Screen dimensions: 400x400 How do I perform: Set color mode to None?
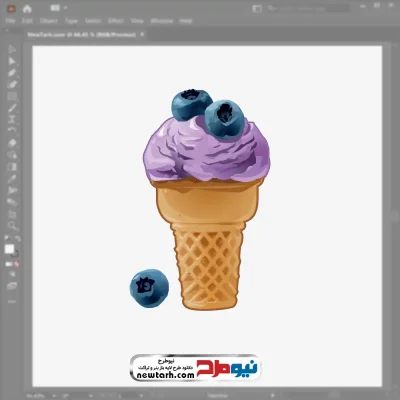click(17, 264)
